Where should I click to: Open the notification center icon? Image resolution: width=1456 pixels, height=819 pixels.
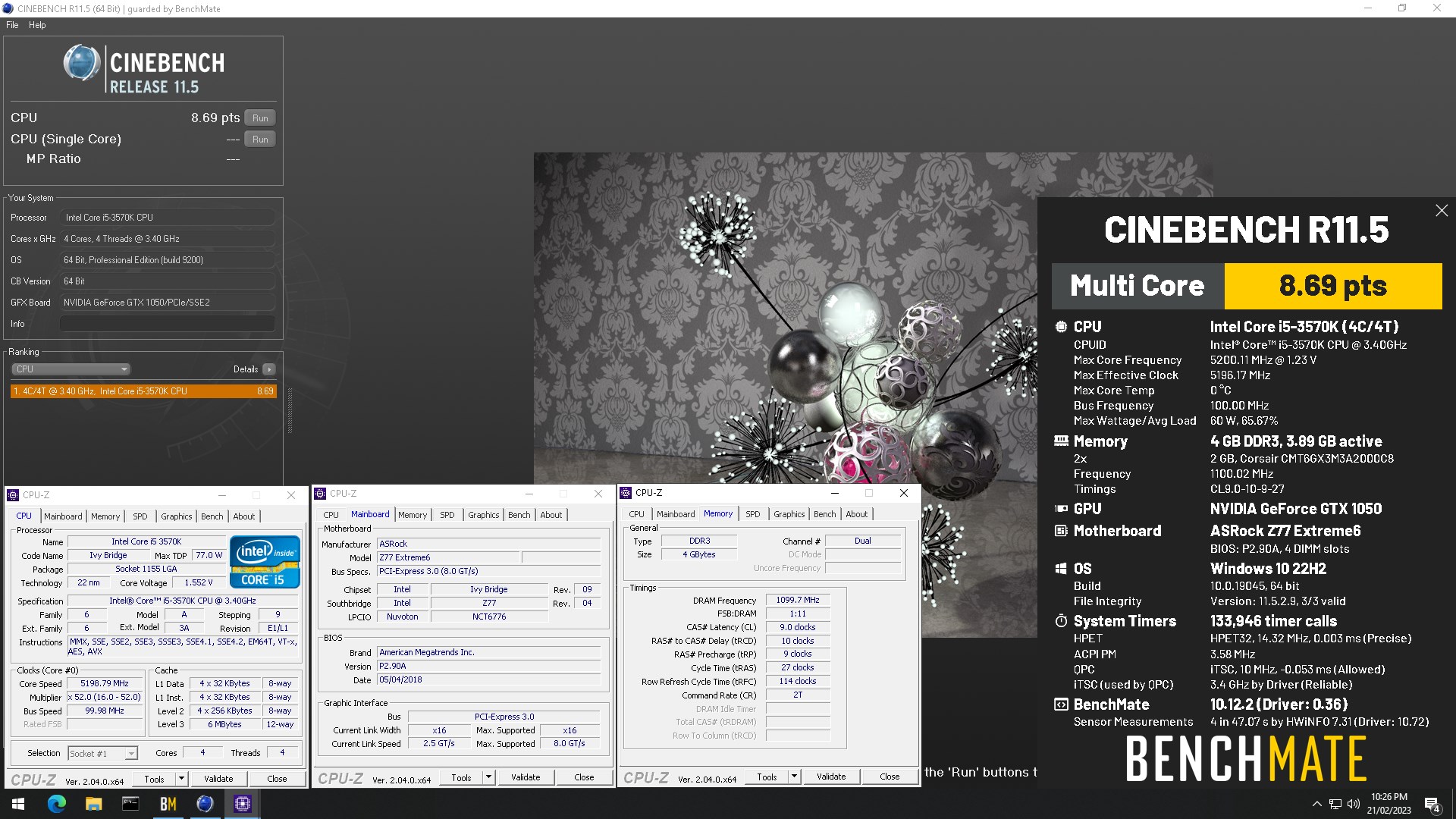click(x=1432, y=805)
